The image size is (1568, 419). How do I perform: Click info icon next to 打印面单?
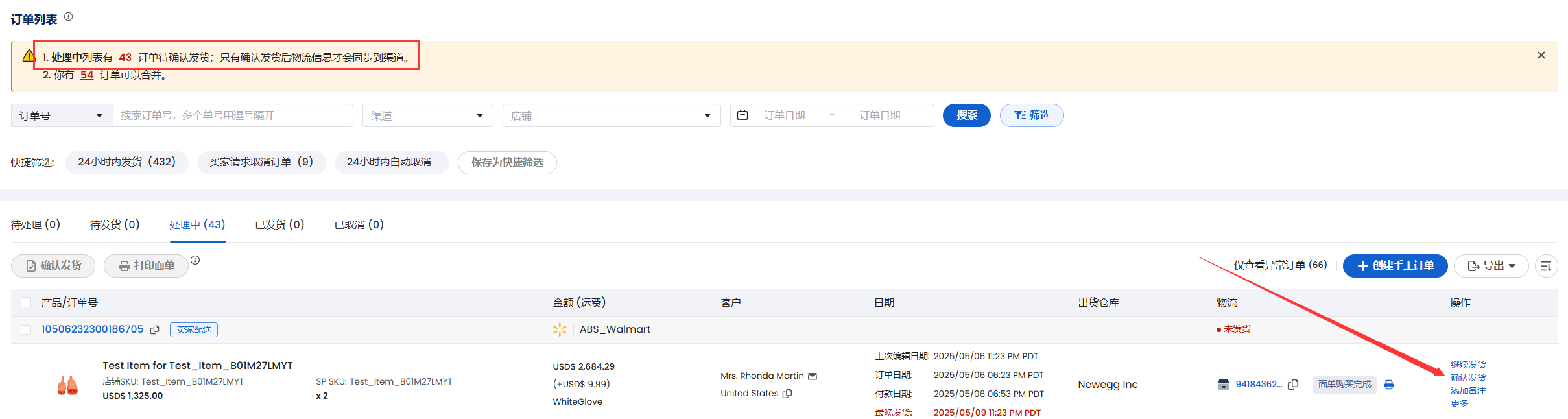point(195,260)
